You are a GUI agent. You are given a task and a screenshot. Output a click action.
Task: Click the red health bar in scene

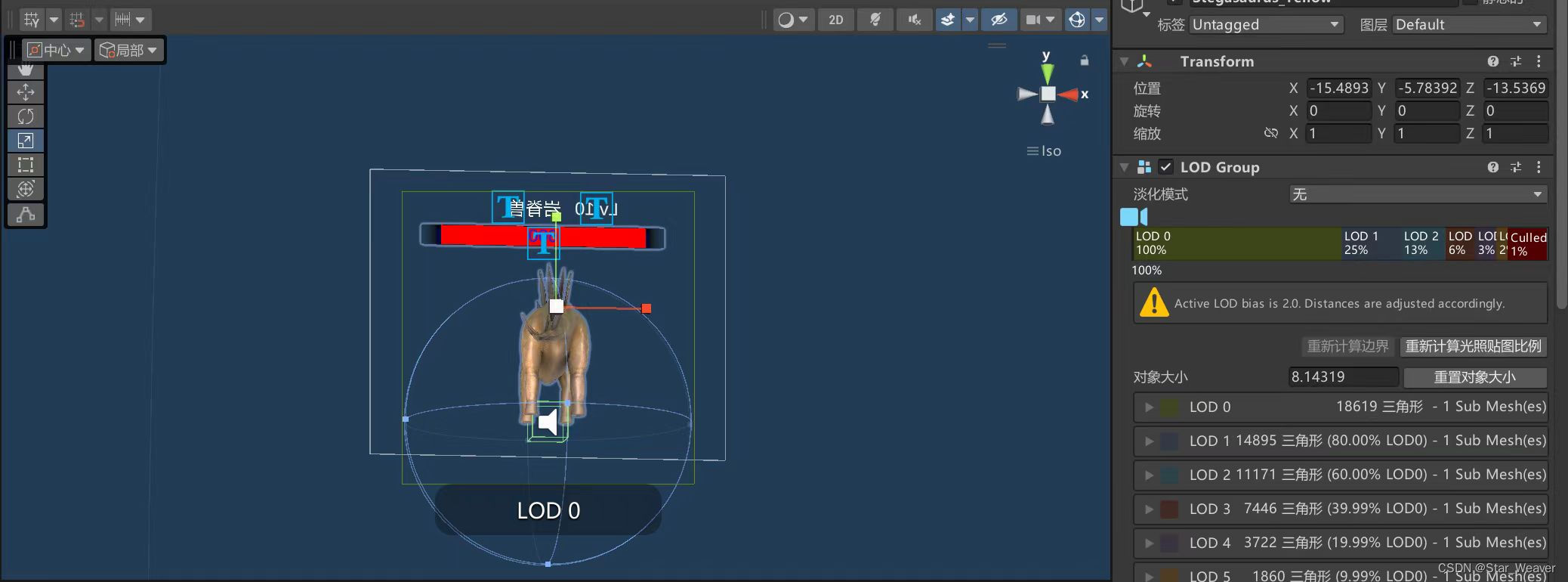point(542,237)
